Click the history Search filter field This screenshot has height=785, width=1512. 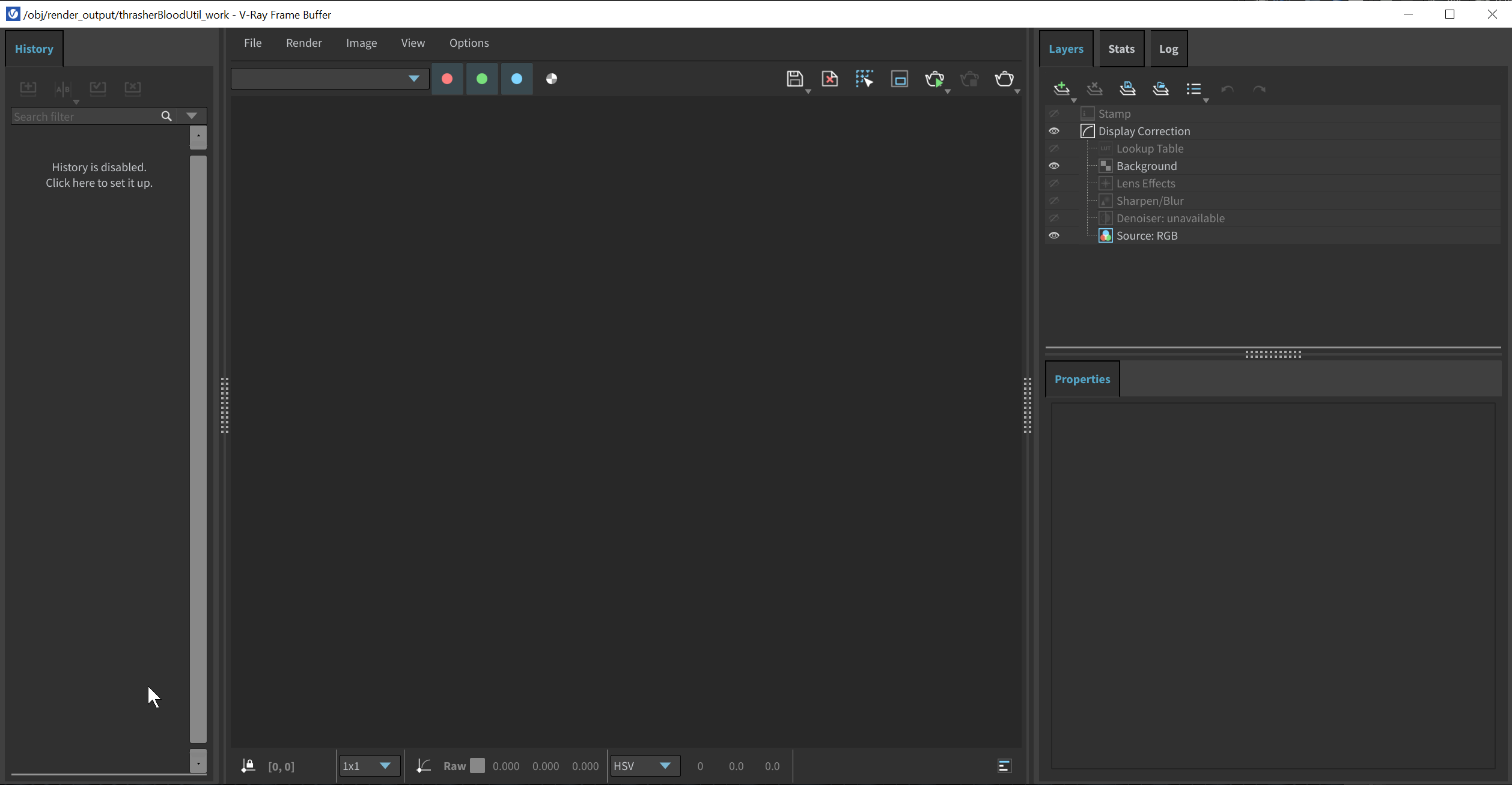84,116
